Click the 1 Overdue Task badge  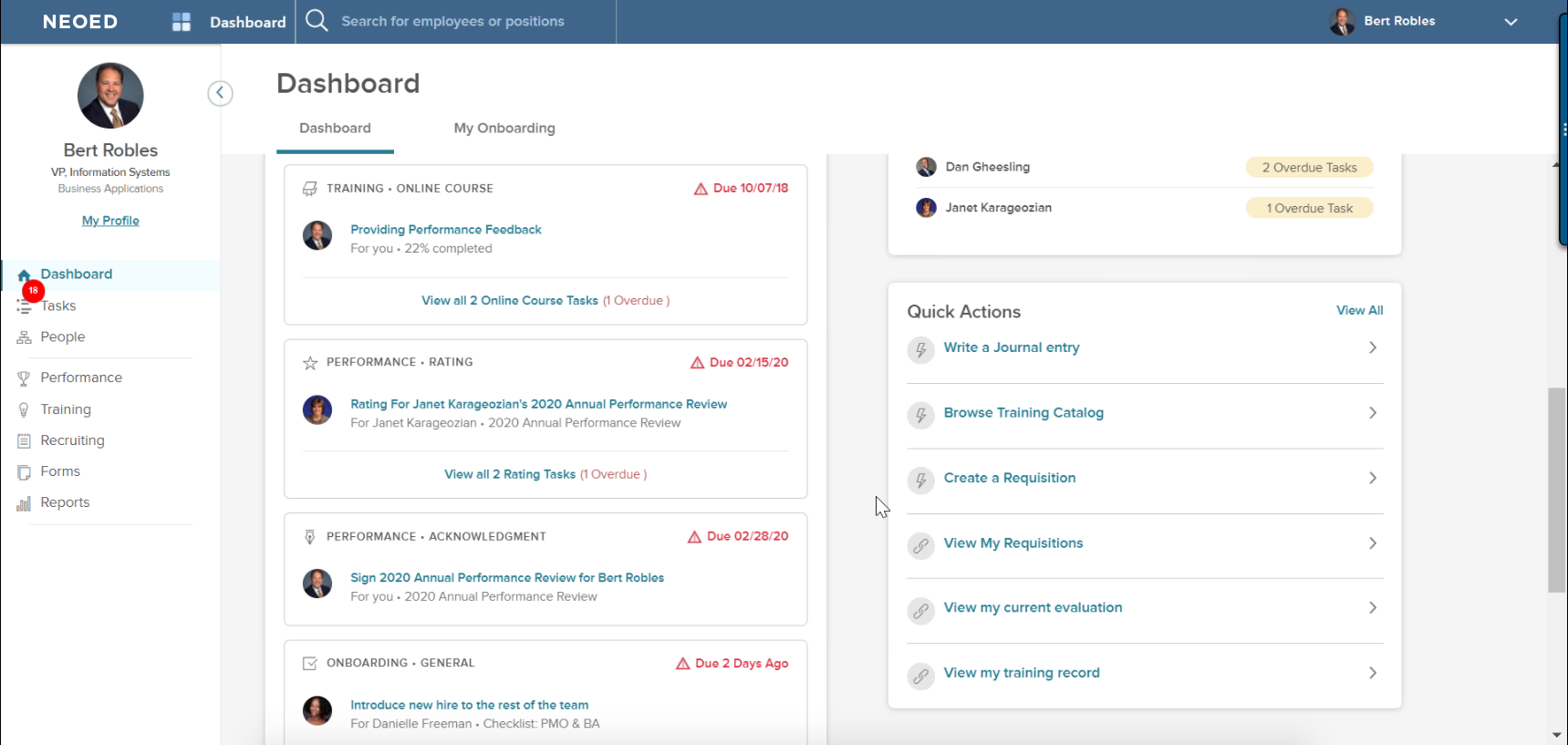[1310, 209]
